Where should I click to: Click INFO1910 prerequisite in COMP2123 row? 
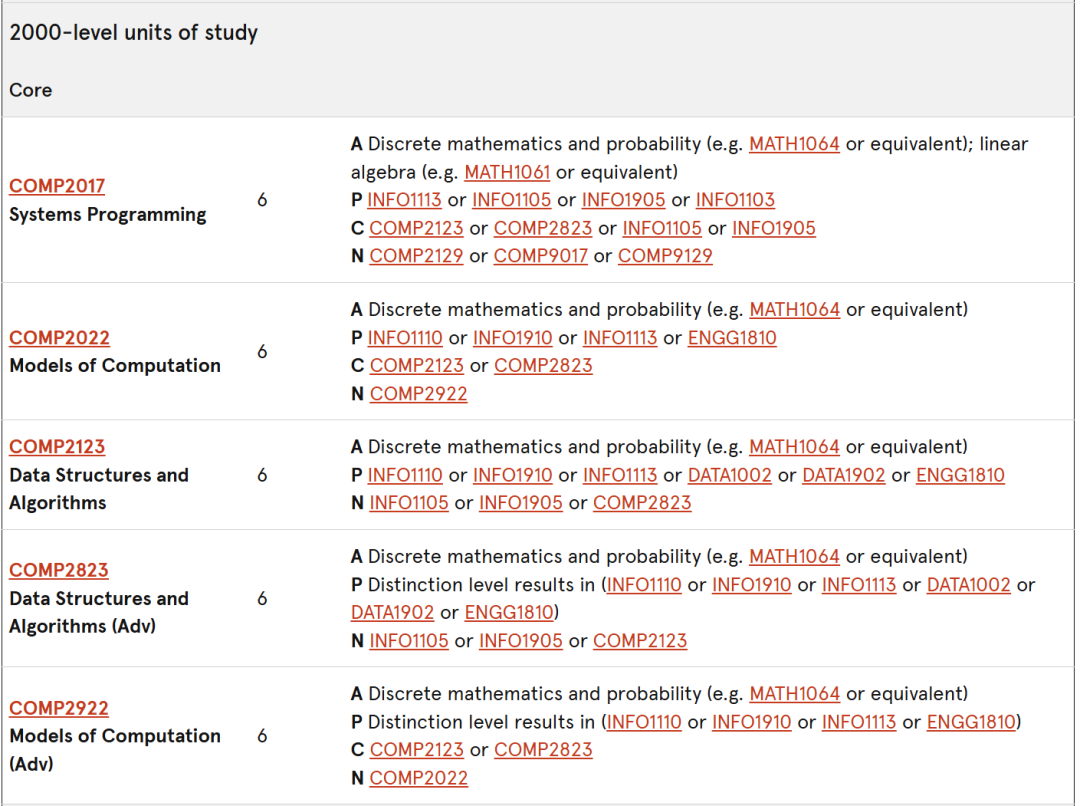[x=512, y=475]
